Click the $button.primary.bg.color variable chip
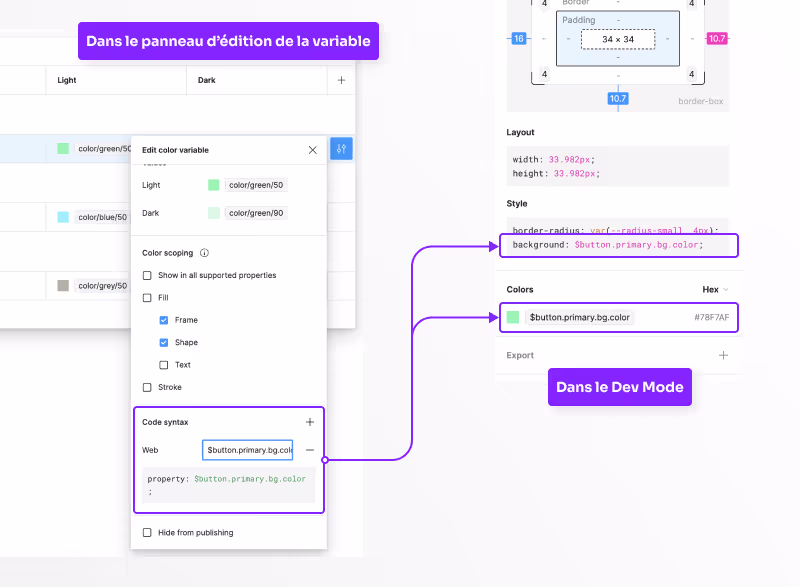Viewport: 800px width, 587px height. pos(579,317)
